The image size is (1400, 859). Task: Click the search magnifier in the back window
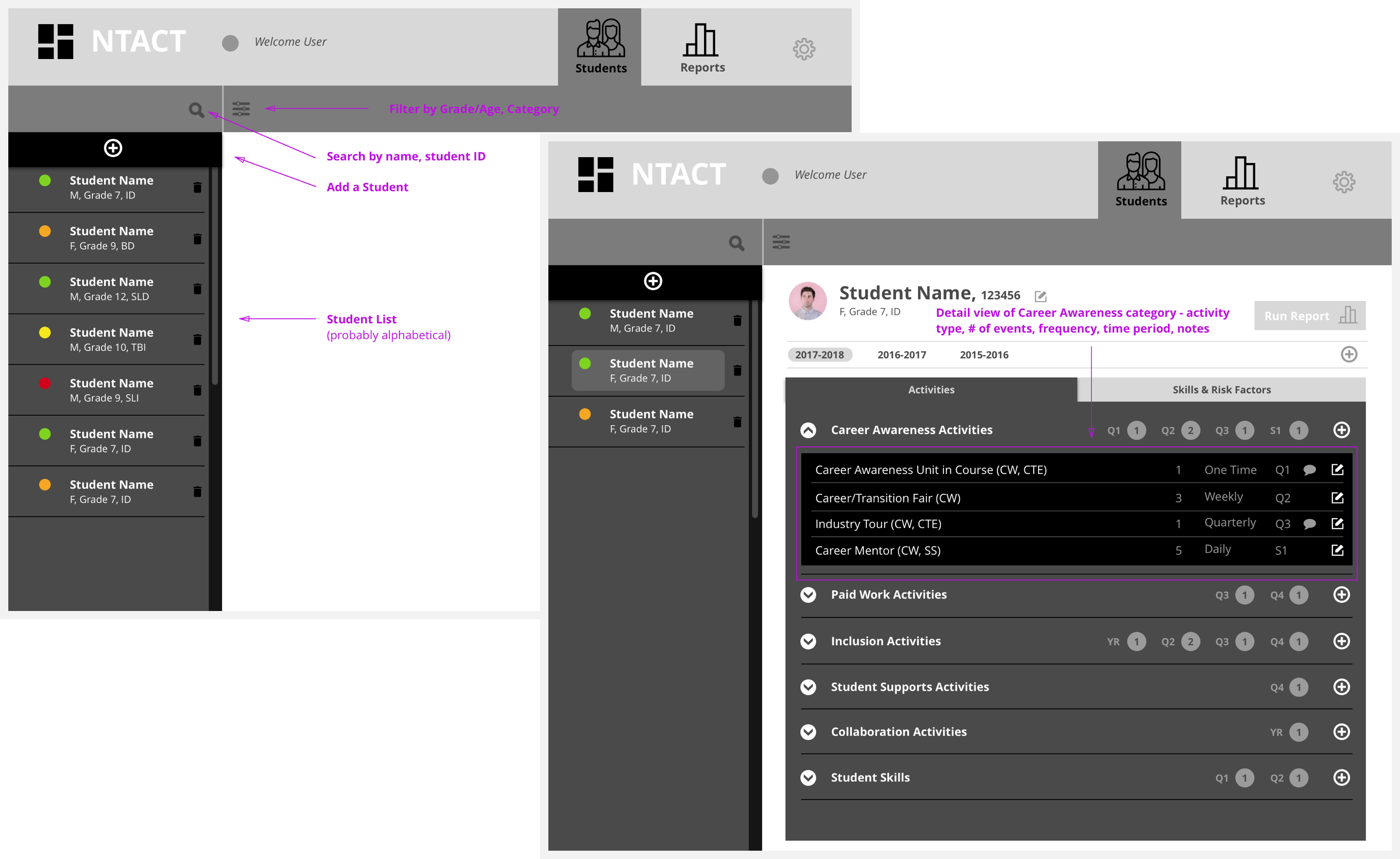tap(197, 110)
